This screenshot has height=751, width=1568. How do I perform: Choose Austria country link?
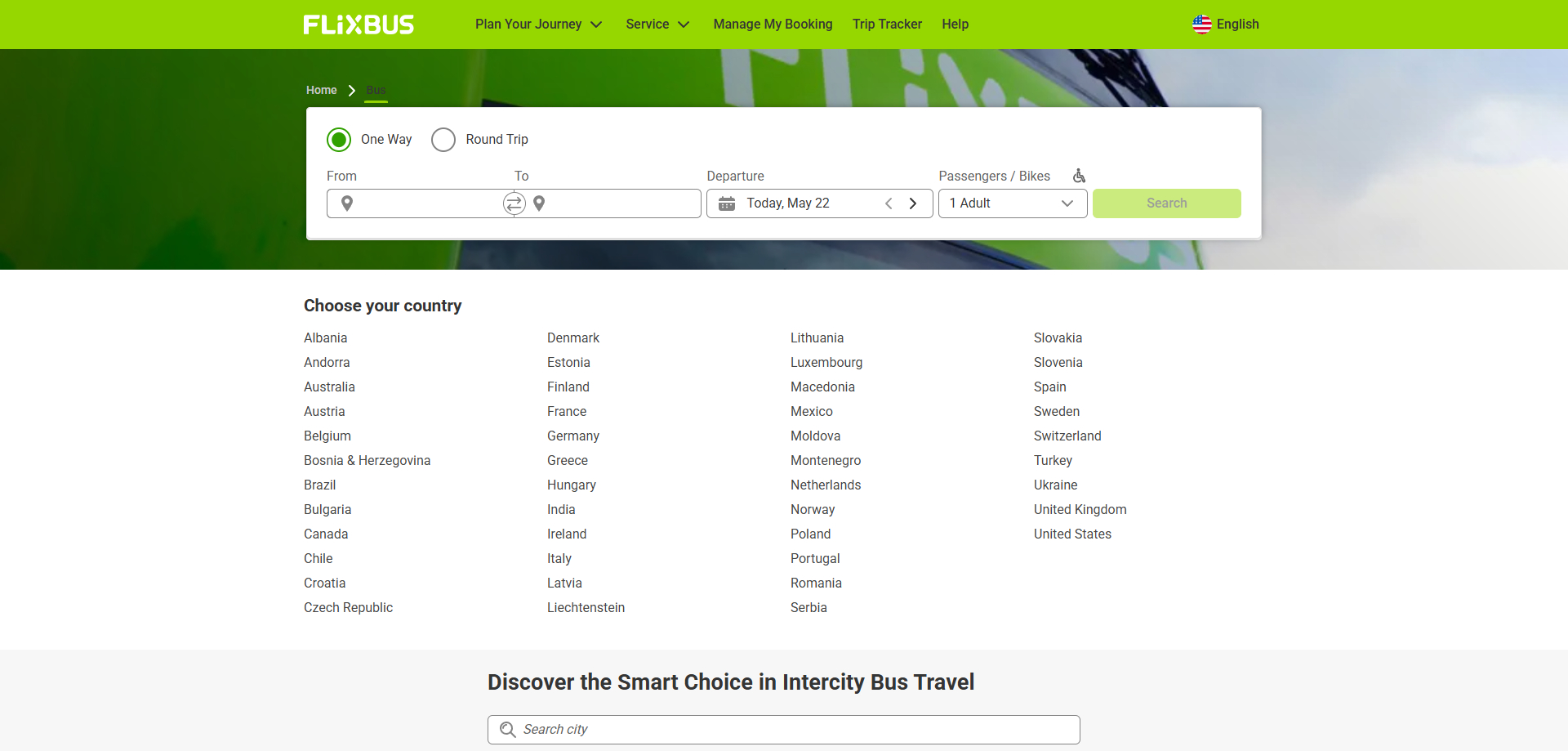(x=324, y=412)
